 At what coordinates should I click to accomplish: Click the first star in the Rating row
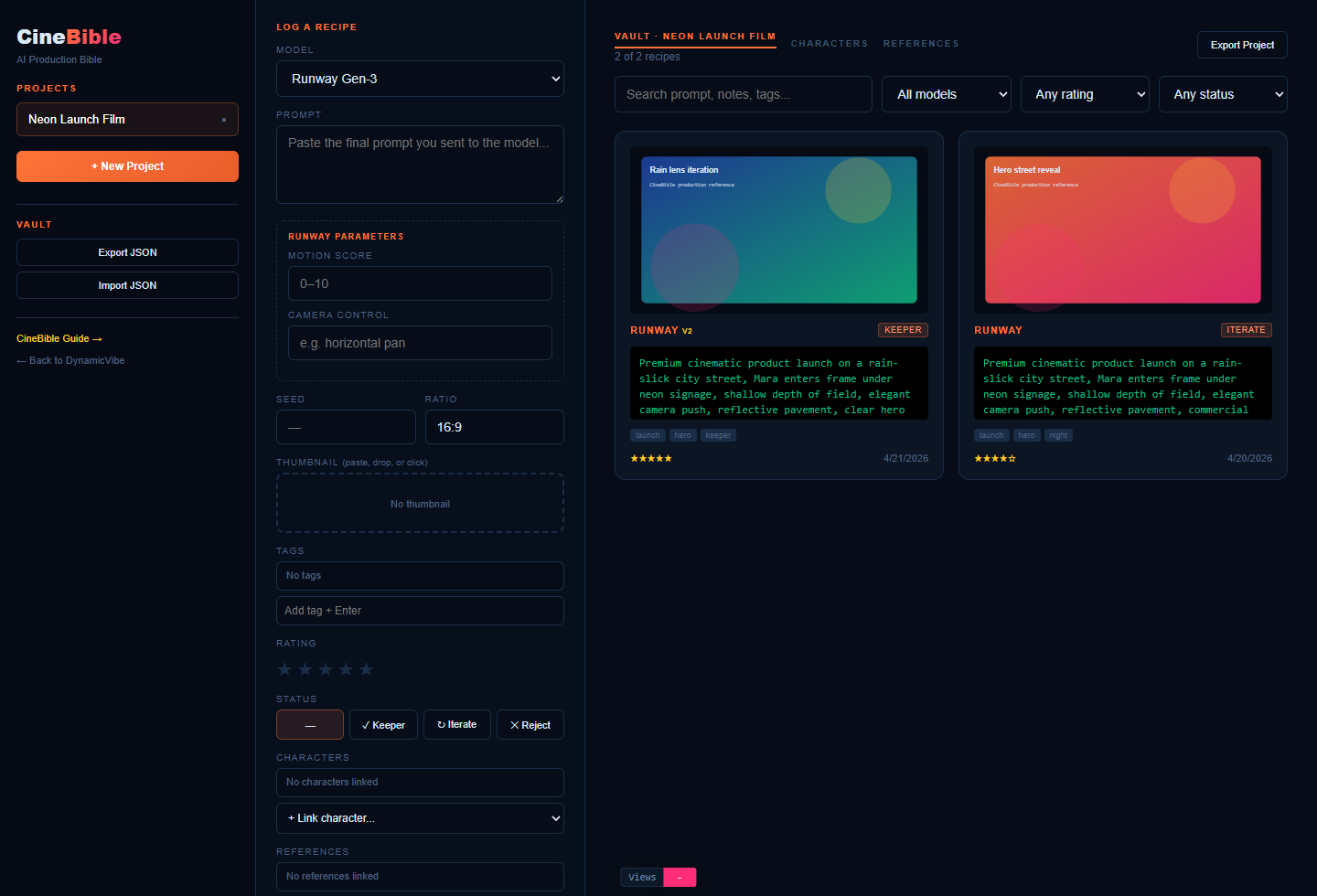click(x=284, y=669)
